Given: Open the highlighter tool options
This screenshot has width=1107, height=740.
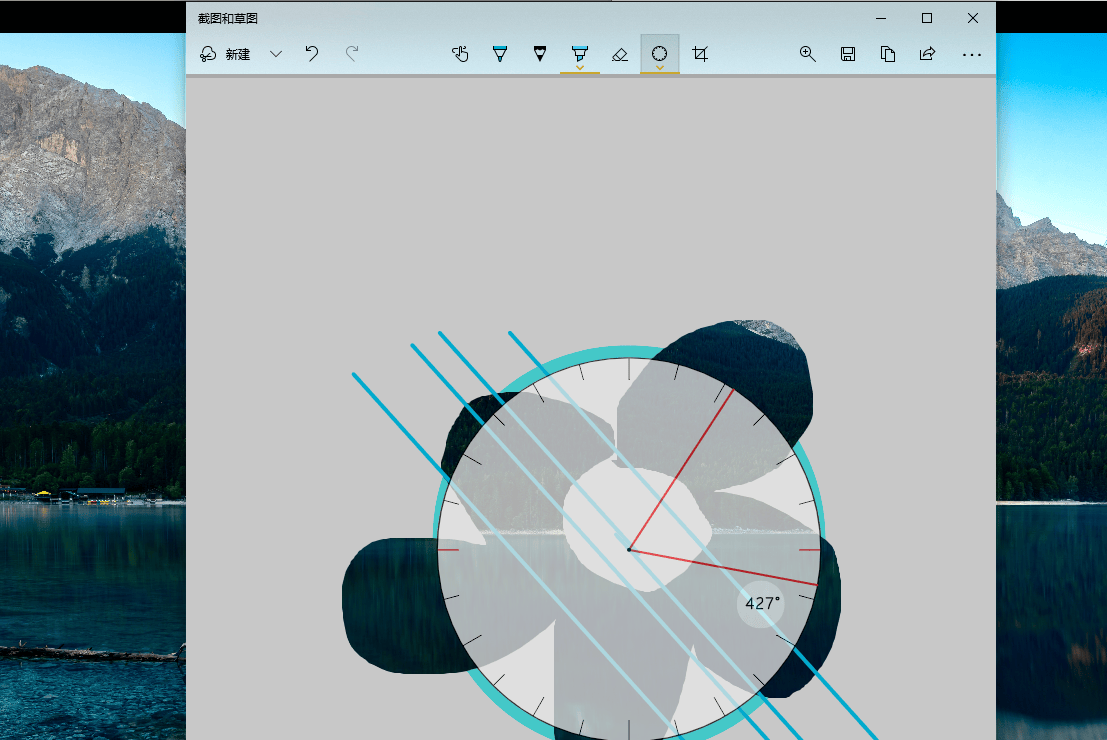Looking at the screenshot, I should coord(580,55).
